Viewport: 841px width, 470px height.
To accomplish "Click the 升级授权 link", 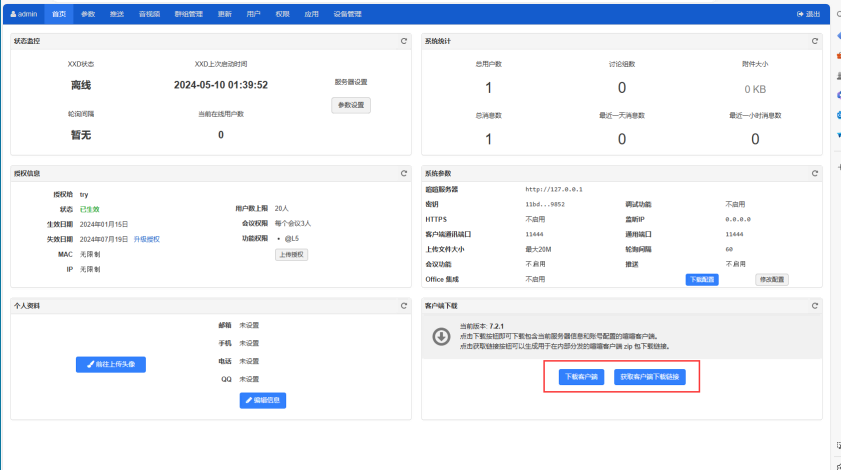I will pos(147,239).
